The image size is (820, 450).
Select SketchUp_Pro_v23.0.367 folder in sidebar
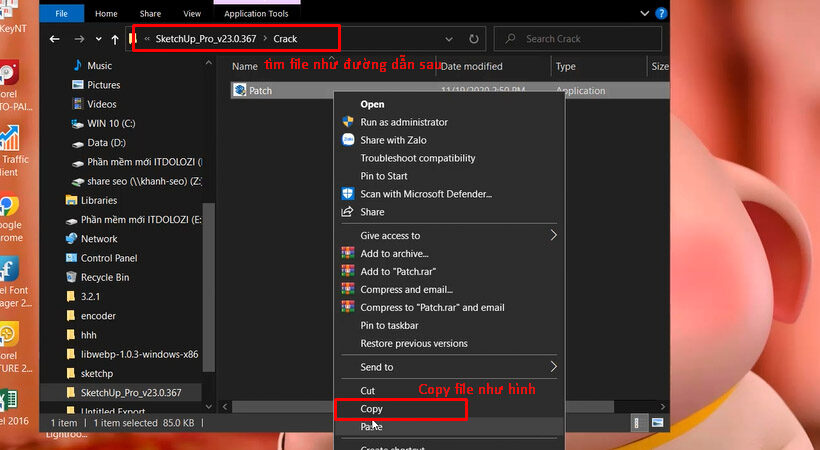click(130, 392)
